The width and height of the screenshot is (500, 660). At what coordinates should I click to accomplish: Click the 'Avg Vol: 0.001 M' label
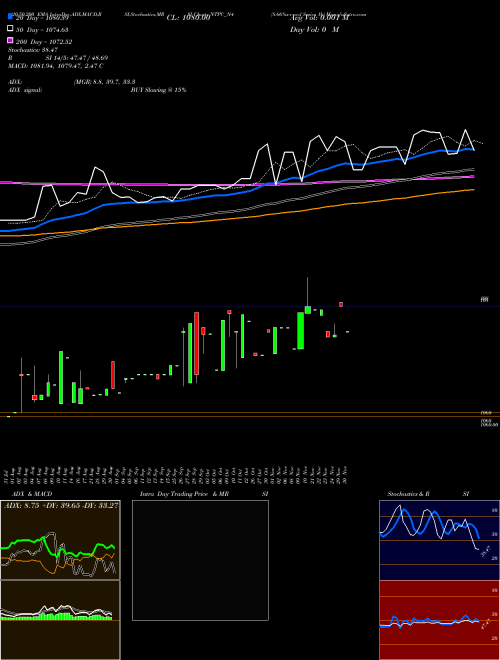[x=319, y=18]
